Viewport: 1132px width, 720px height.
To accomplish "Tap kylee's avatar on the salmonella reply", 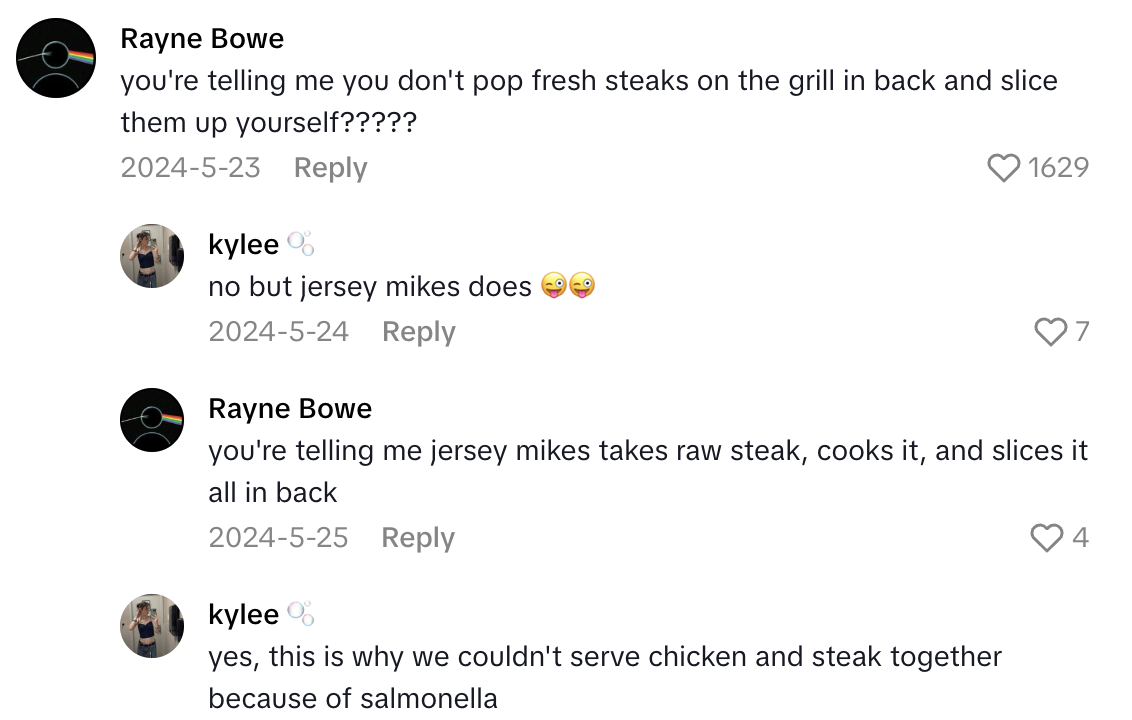I will [151, 626].
